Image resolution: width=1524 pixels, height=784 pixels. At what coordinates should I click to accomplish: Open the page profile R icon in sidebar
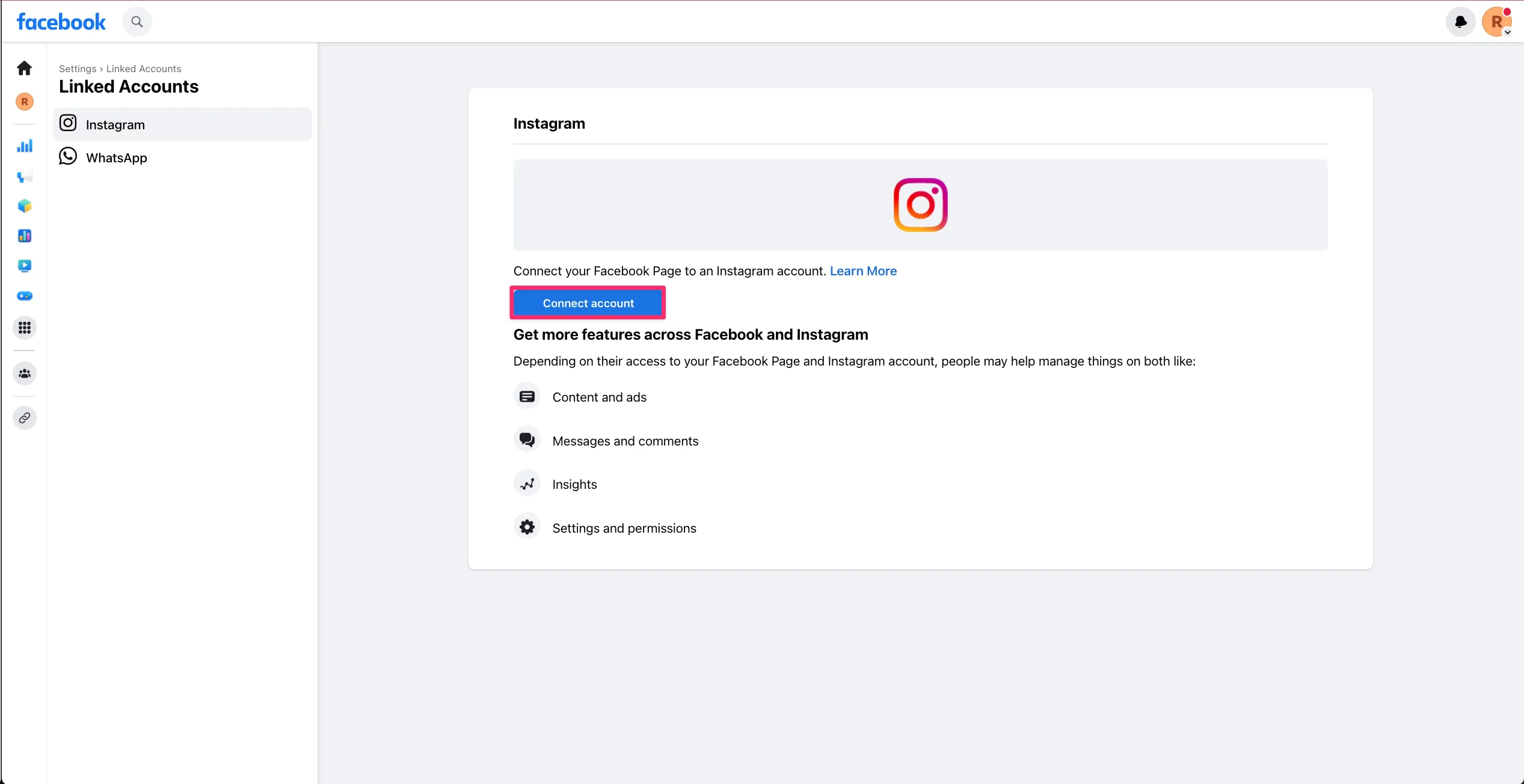(24, 102)
